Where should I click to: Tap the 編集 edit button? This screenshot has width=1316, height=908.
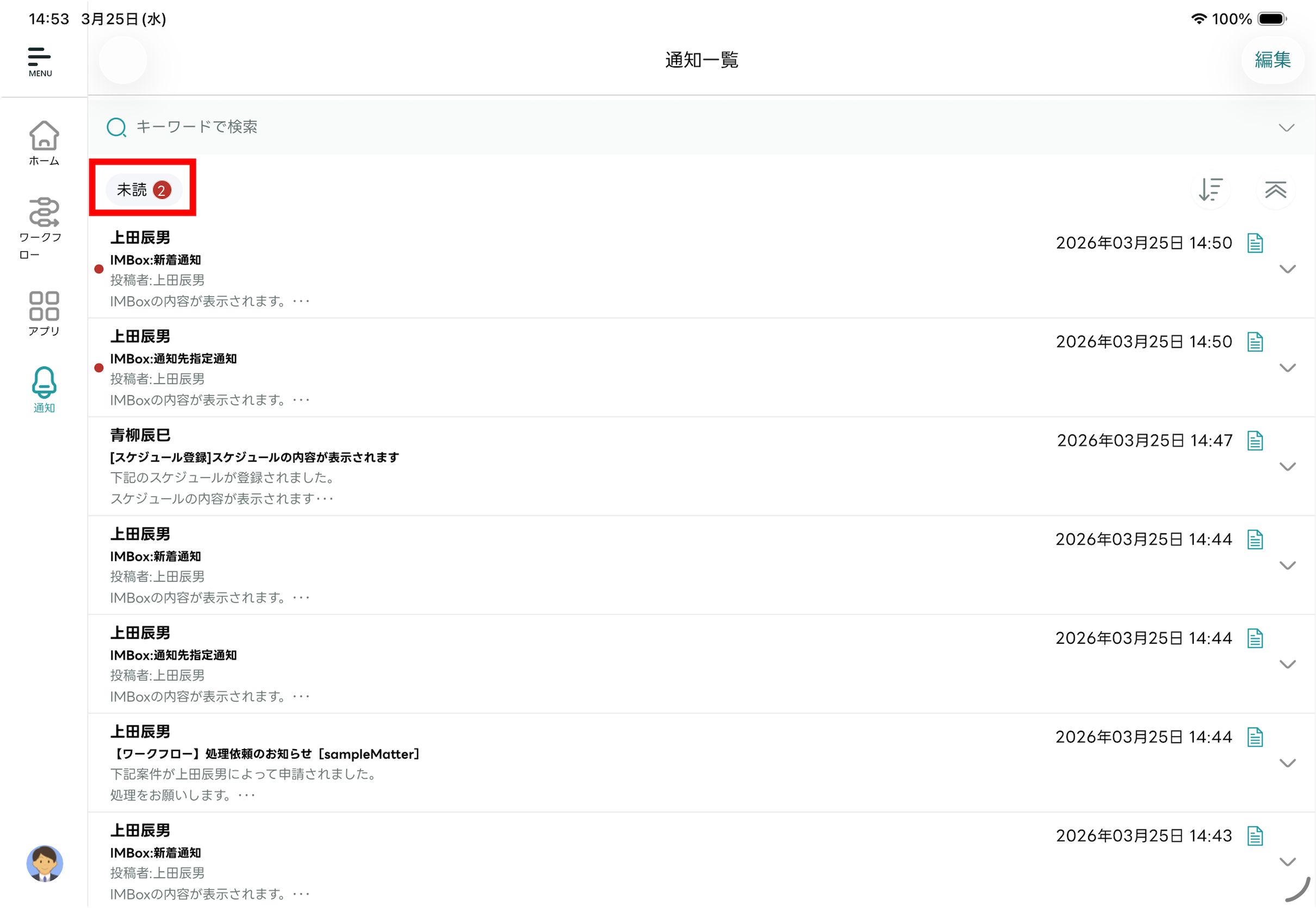click(1272, 60)
